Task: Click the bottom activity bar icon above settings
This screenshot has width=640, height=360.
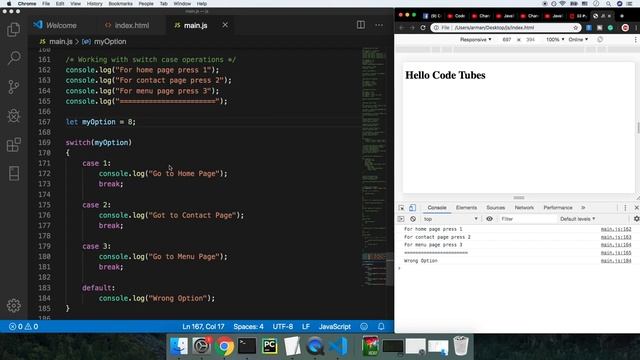Action: coord(14,173)
